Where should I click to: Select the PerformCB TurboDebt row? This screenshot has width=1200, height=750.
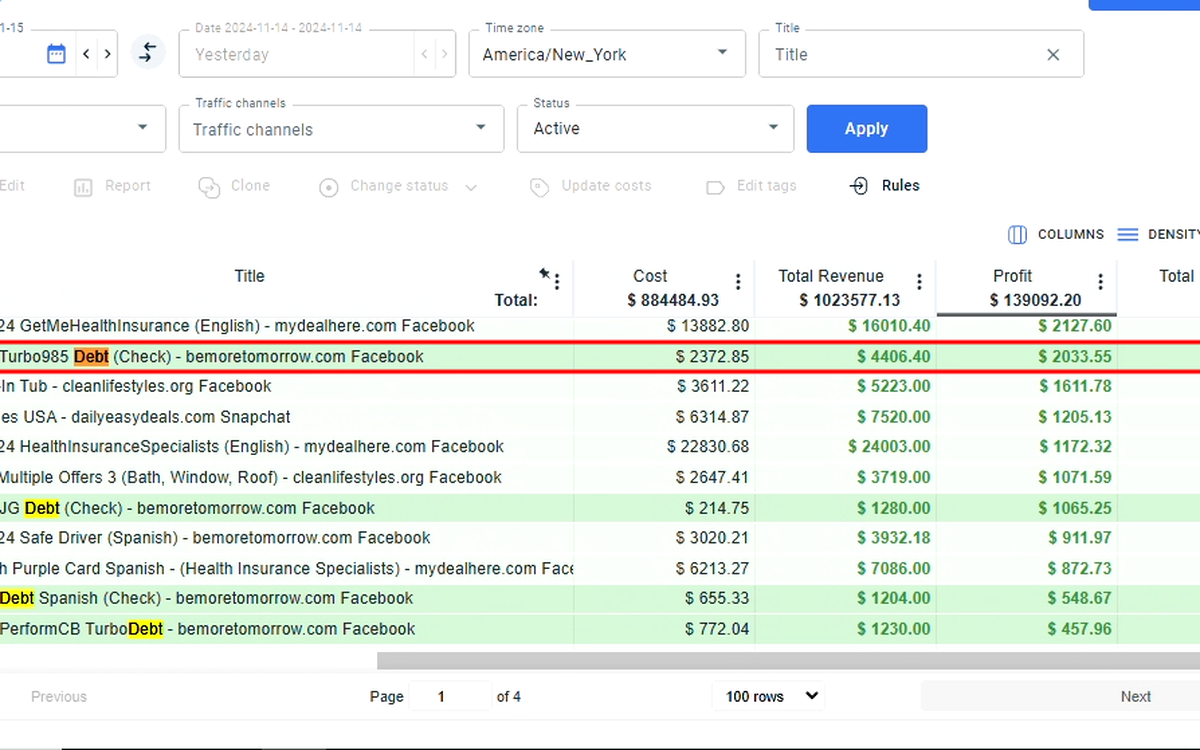coord(600,629)
